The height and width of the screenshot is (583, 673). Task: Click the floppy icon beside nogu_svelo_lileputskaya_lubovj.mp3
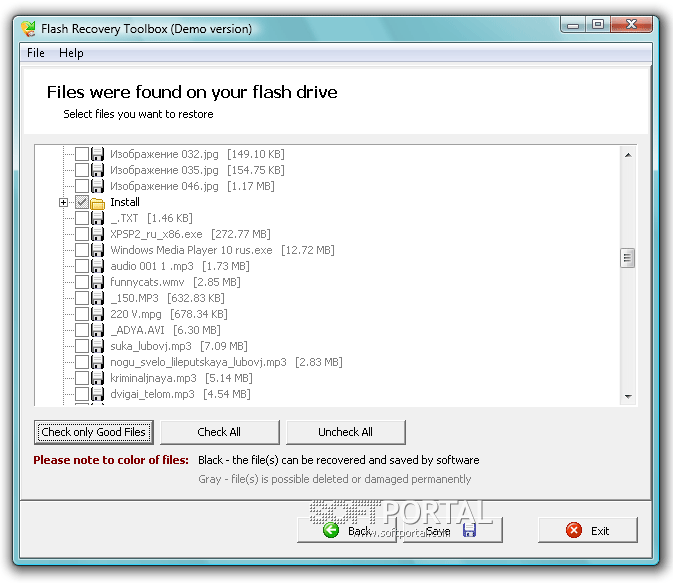click(x=97, y=362)
